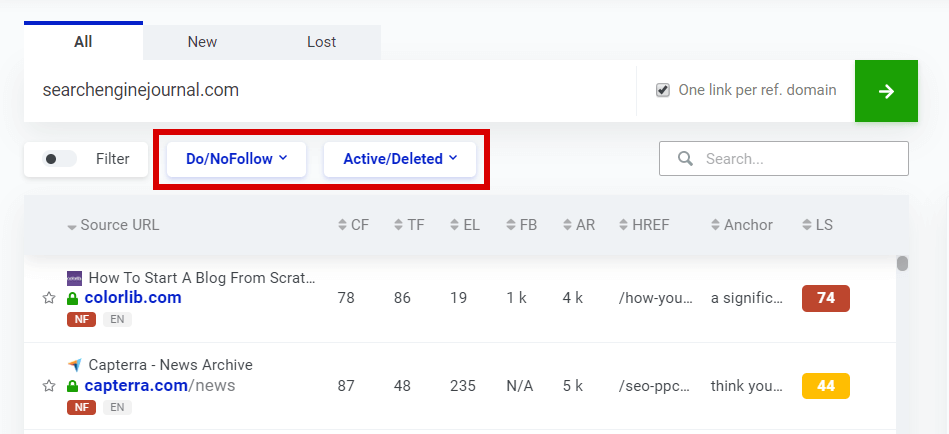Open the colorlib.com link
Viewport: 949px width, 434px height.
point(133,298)
